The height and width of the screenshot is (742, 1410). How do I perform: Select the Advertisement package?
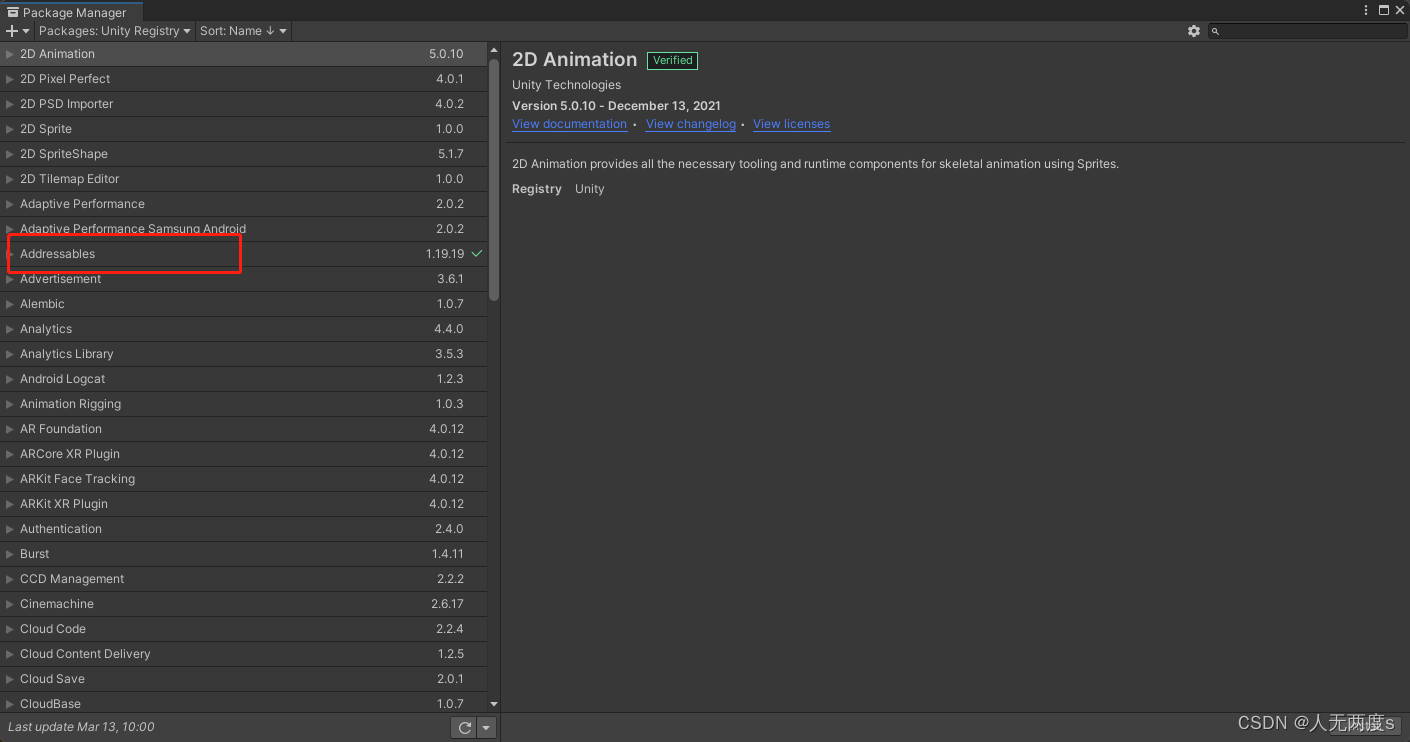(244, 279)
